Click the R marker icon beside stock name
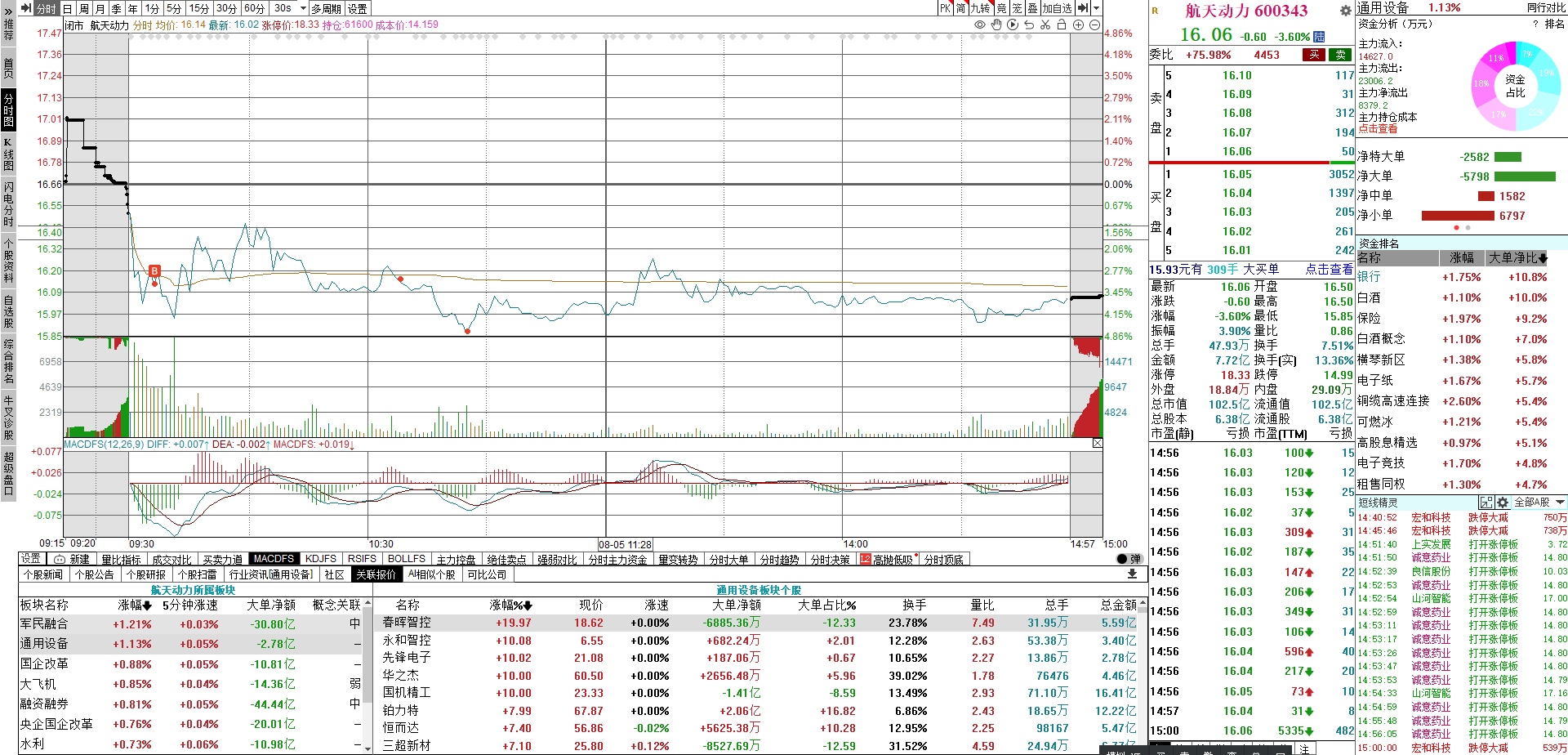This screenshot has height=755, width=1568. coord(1155,11)
